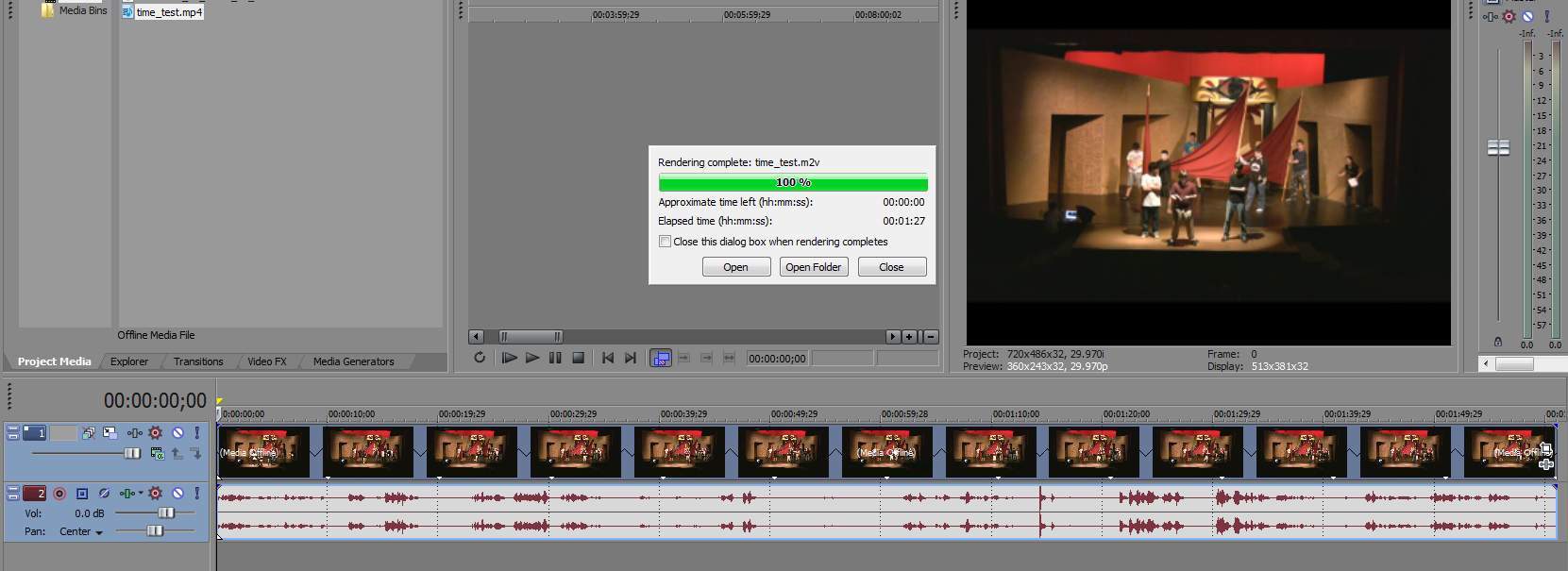Invert phase on audio track 2
This screenshot has height=571, width=1568.
(x=104, y=494)
